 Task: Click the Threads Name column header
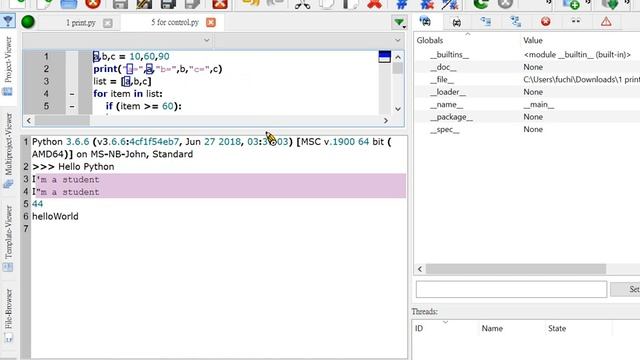coord(511,329)
